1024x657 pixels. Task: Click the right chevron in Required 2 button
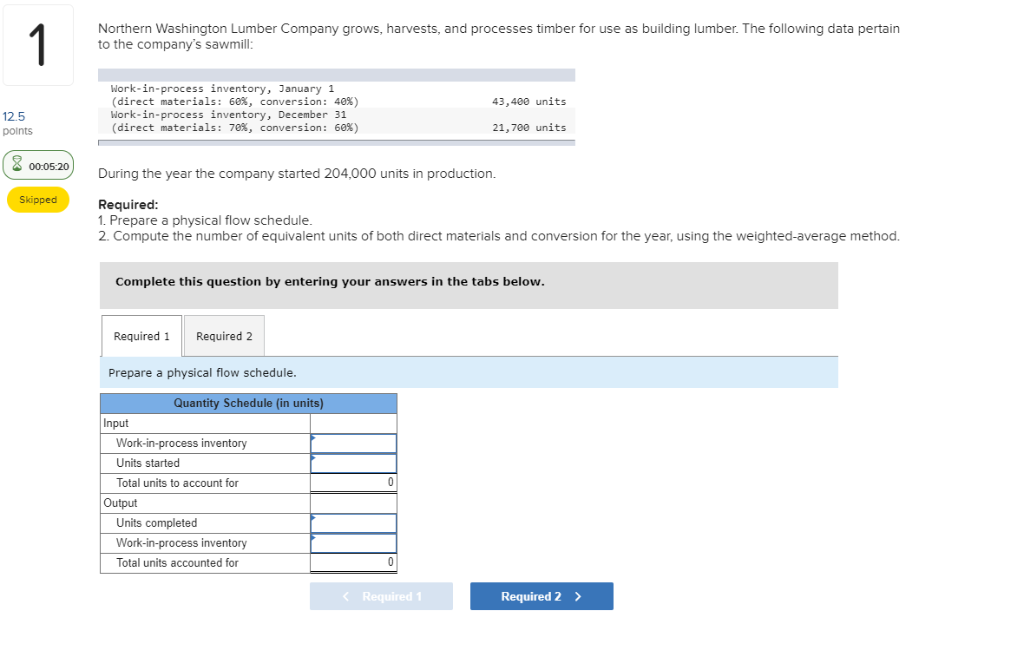tap(578, 596)
